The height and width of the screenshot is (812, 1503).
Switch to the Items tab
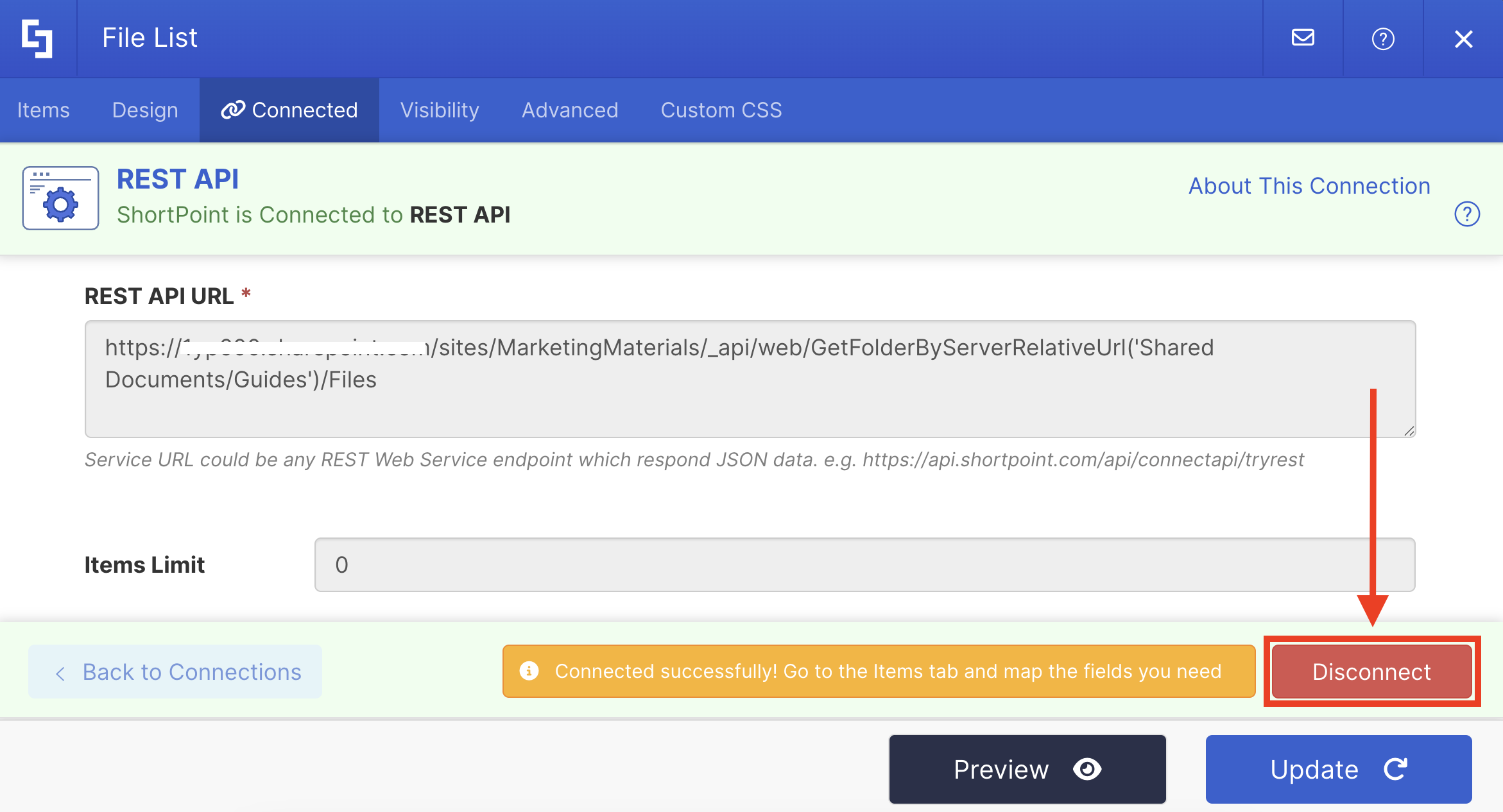tap(43, 110)
